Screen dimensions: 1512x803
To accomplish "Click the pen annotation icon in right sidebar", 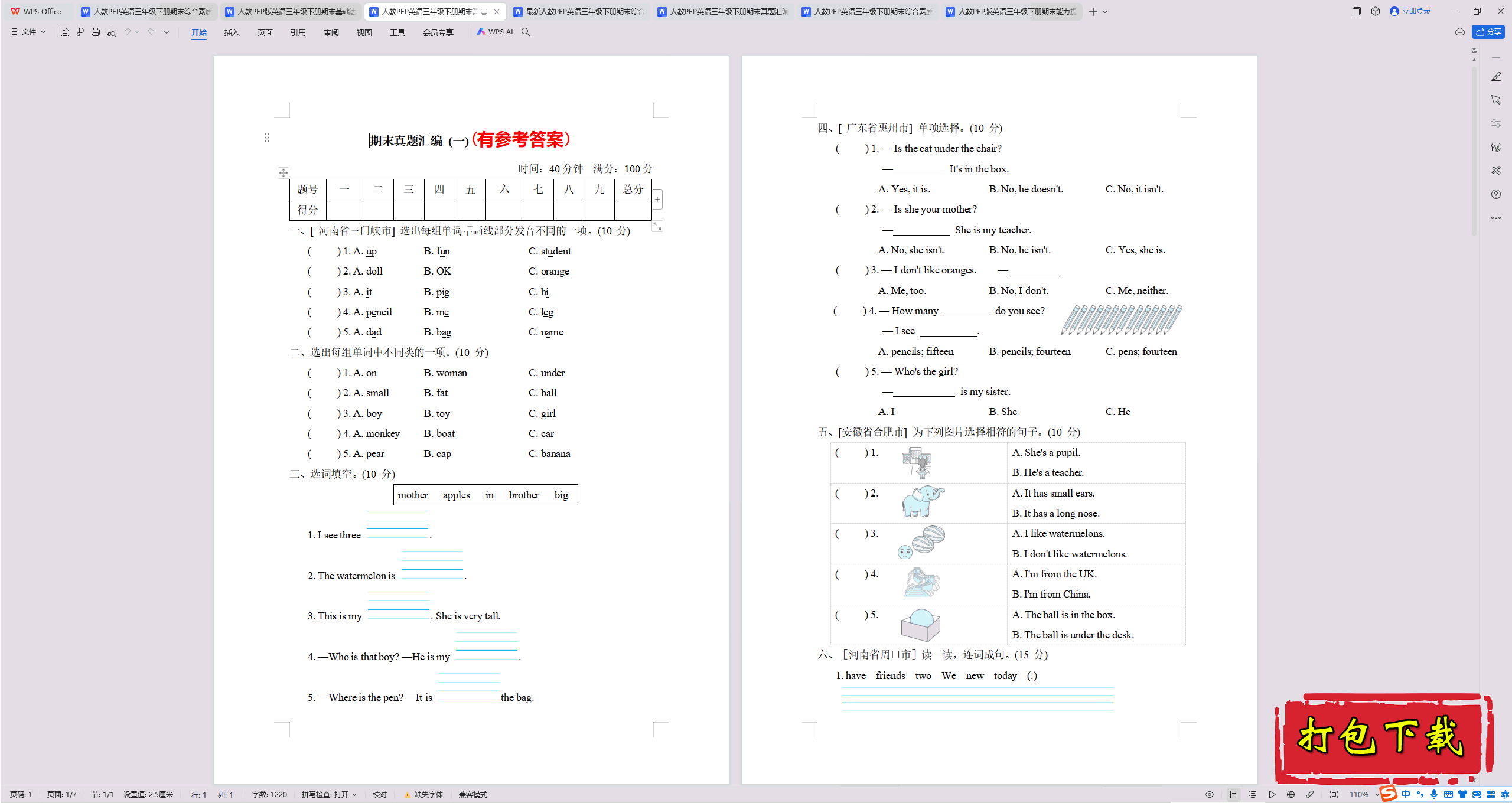I will click(x=1496, y=77).
